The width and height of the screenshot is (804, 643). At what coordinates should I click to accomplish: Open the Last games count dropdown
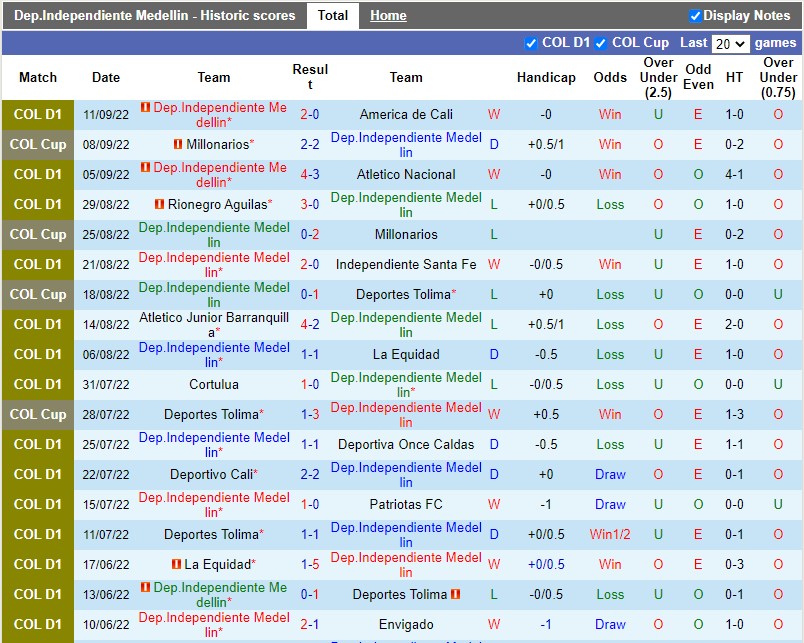tap(731, 43)
